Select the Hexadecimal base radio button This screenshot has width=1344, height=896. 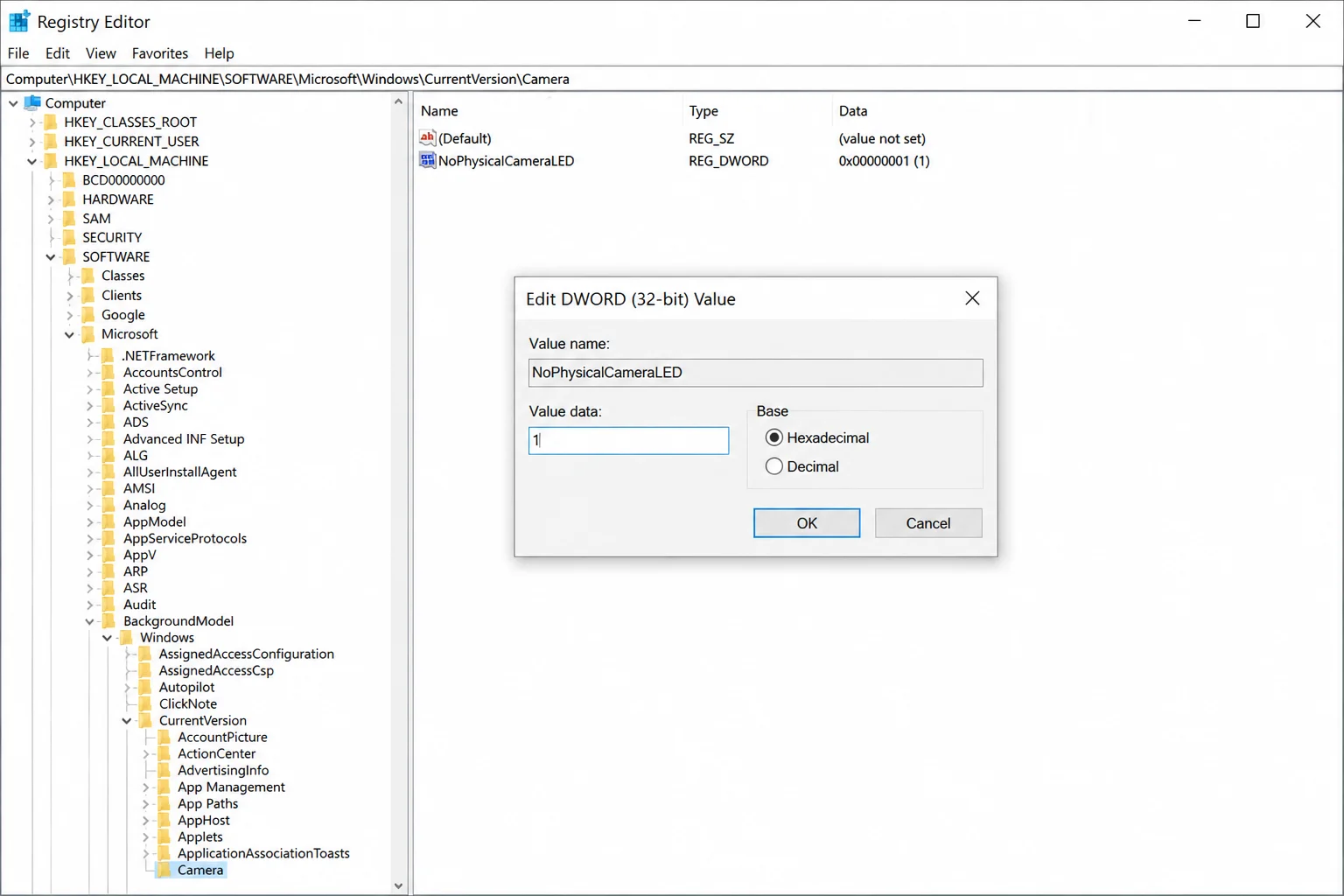(773, 437)
